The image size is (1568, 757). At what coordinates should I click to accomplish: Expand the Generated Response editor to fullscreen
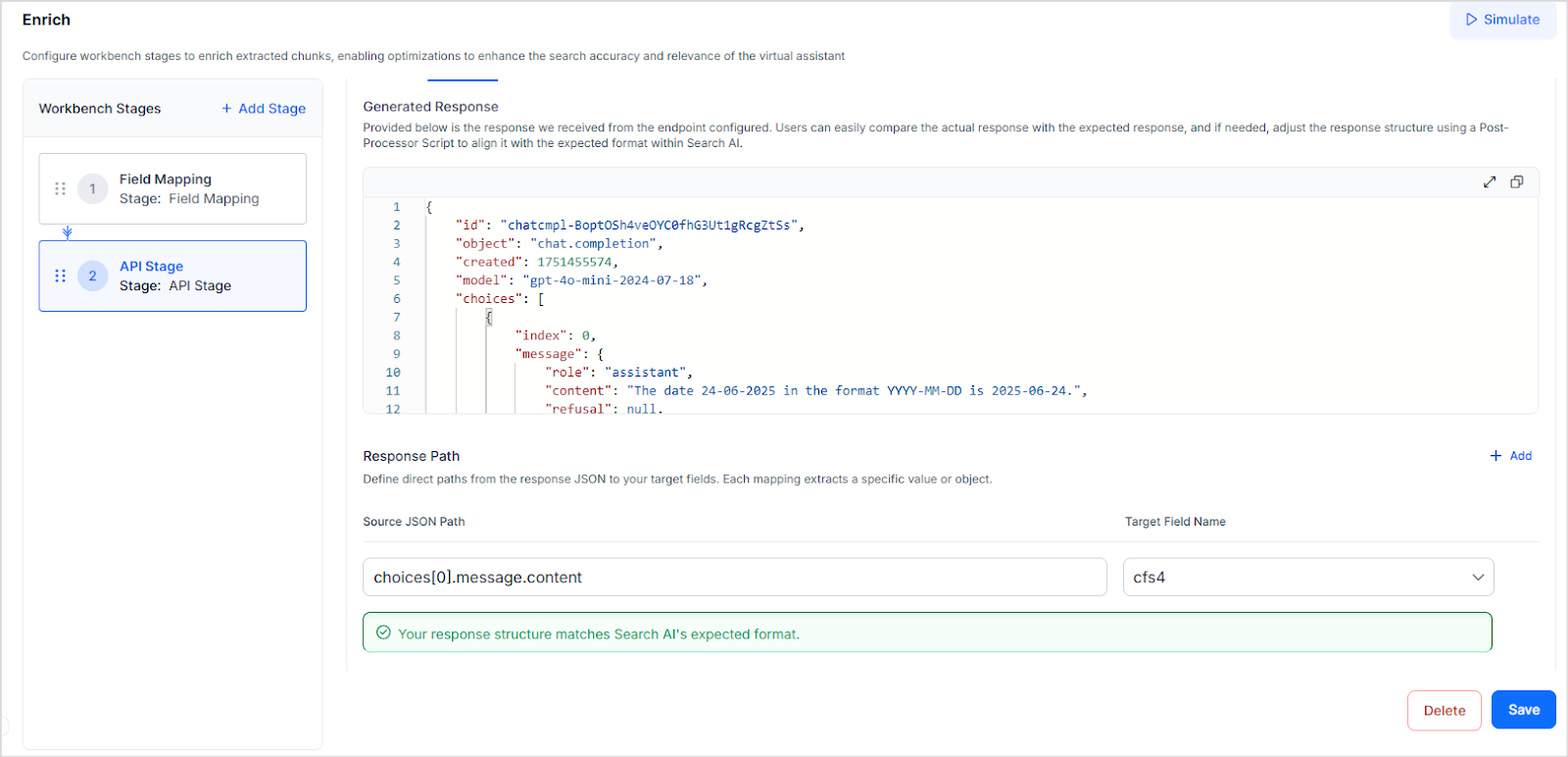pyautogui.click(x=1489, y=182)
